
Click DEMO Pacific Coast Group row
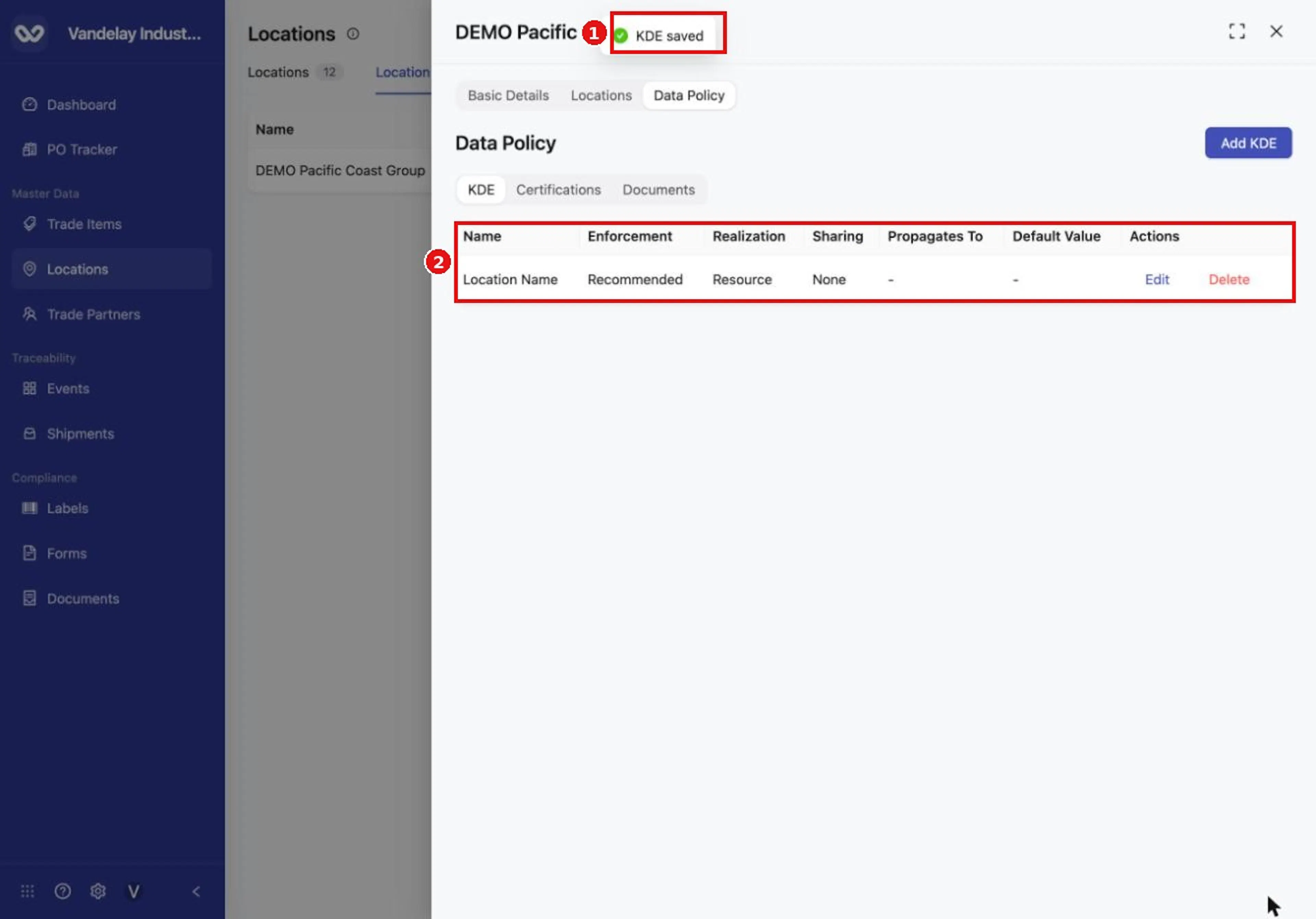coord(340,170)
